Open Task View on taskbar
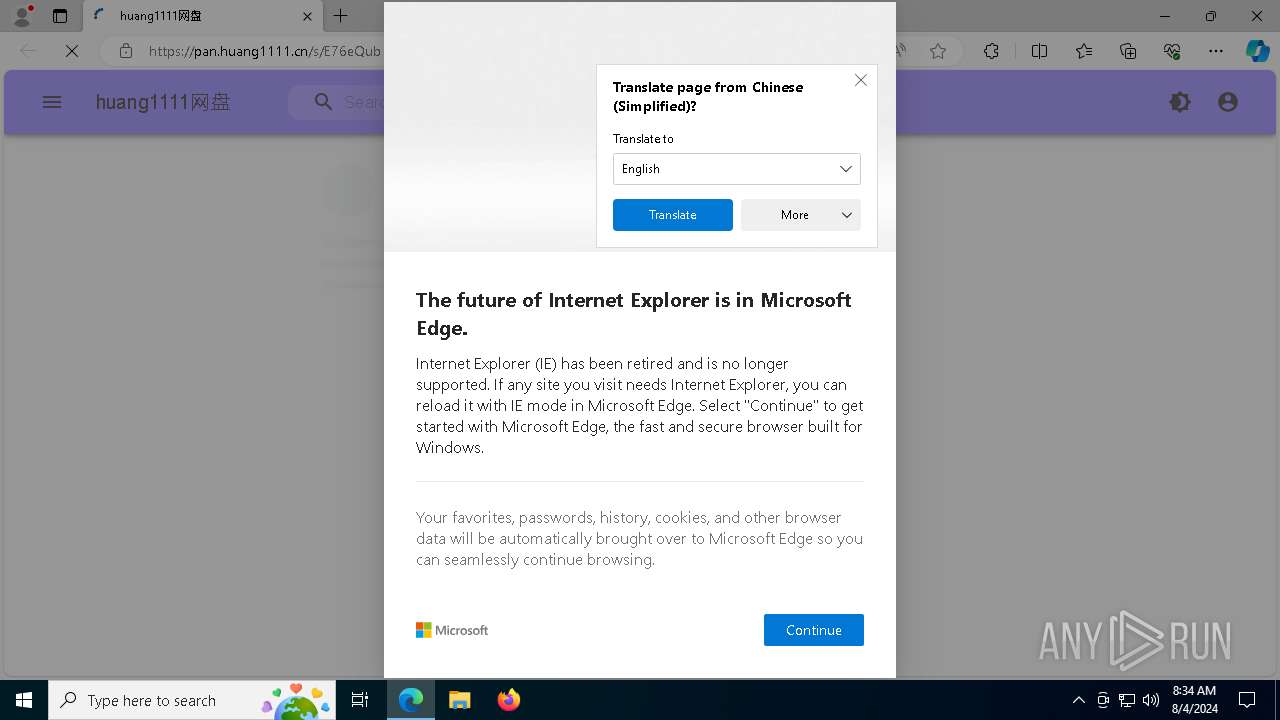The height and width of the screenshot is (720, 1280). 360,700
